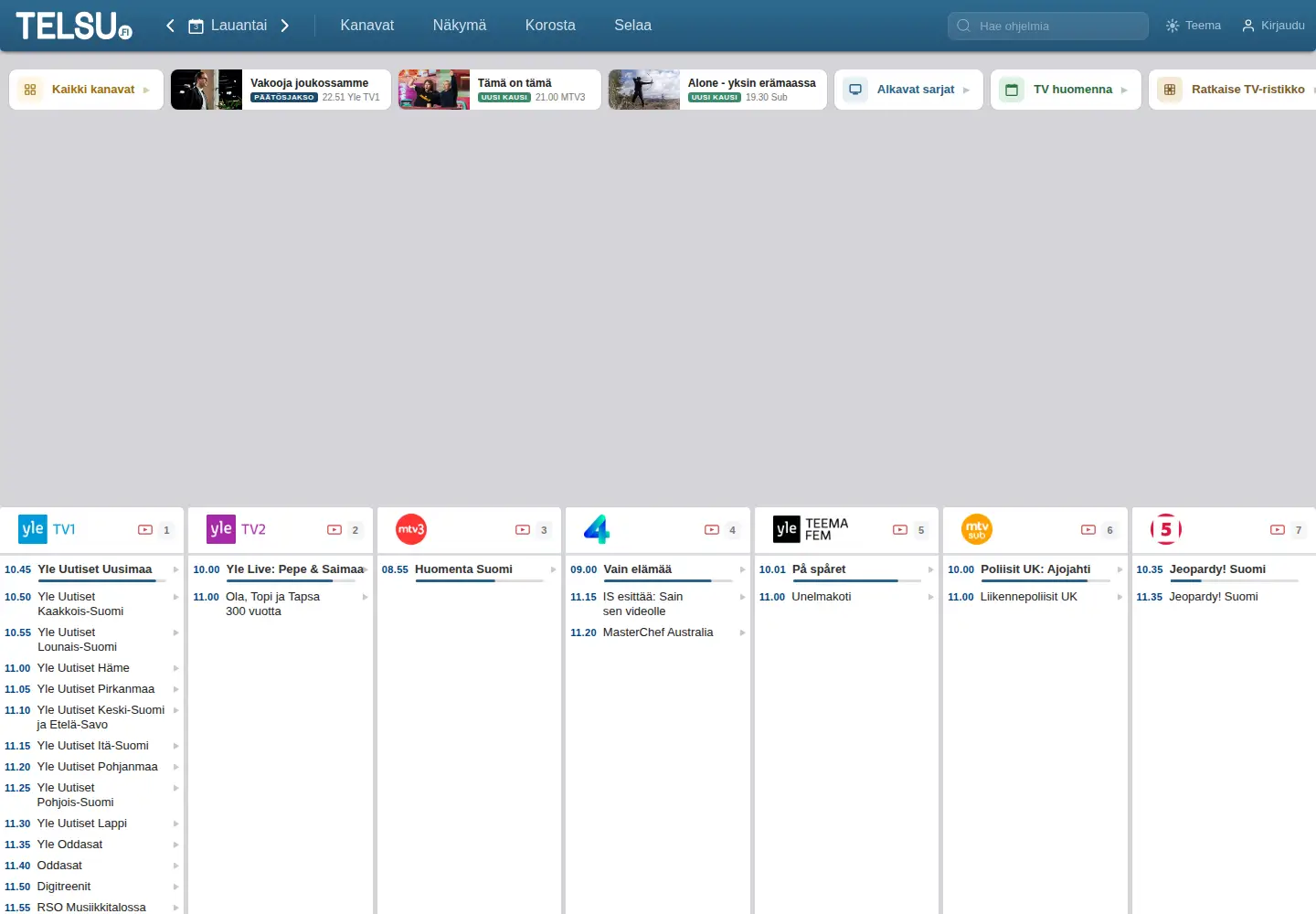Open the MTV Sub channel logo
Screen dimensions: 1316x914
tap(977, 529)
